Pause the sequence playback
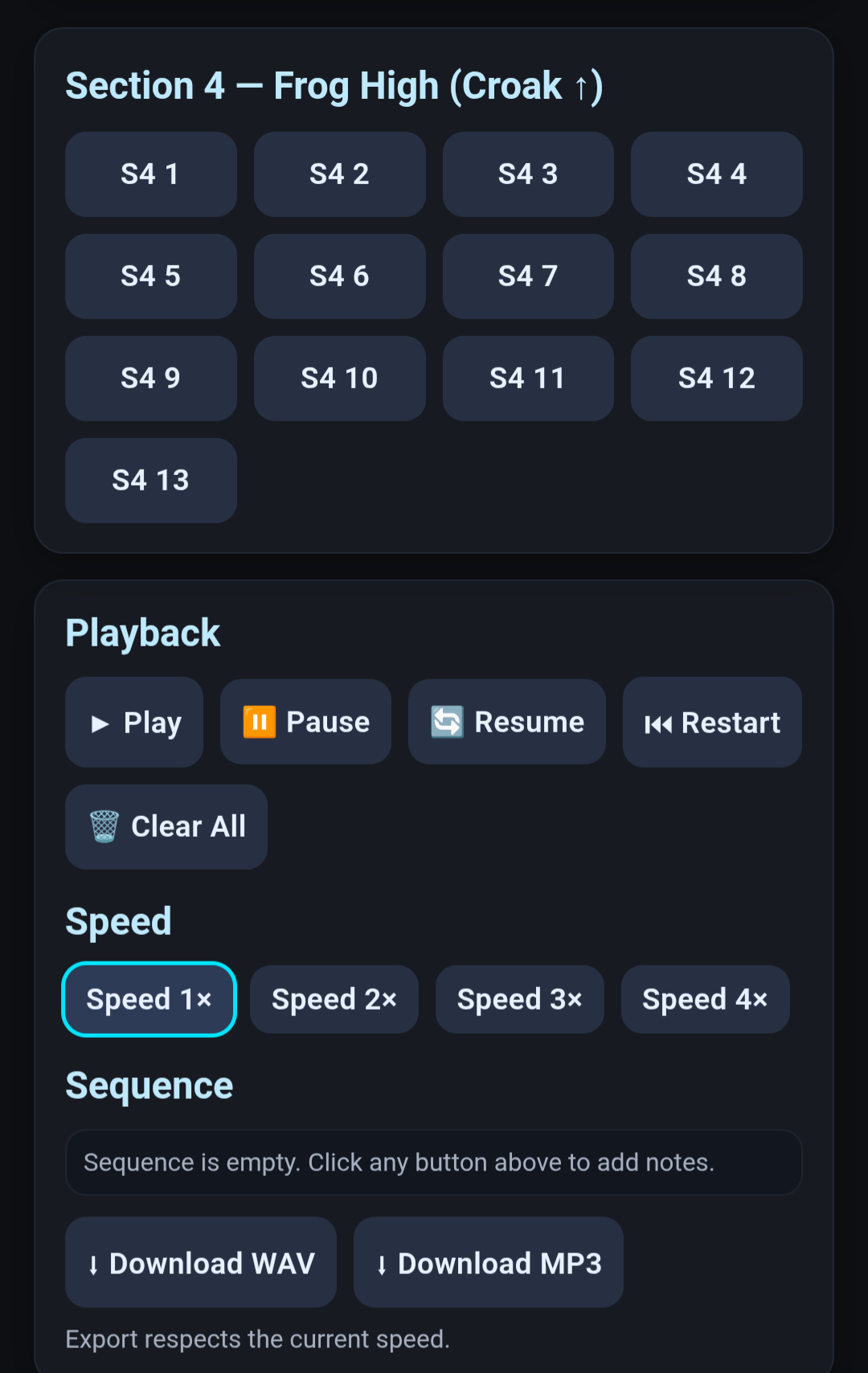Viewport: 868px width, 1373px height. (x=305, y=722)
